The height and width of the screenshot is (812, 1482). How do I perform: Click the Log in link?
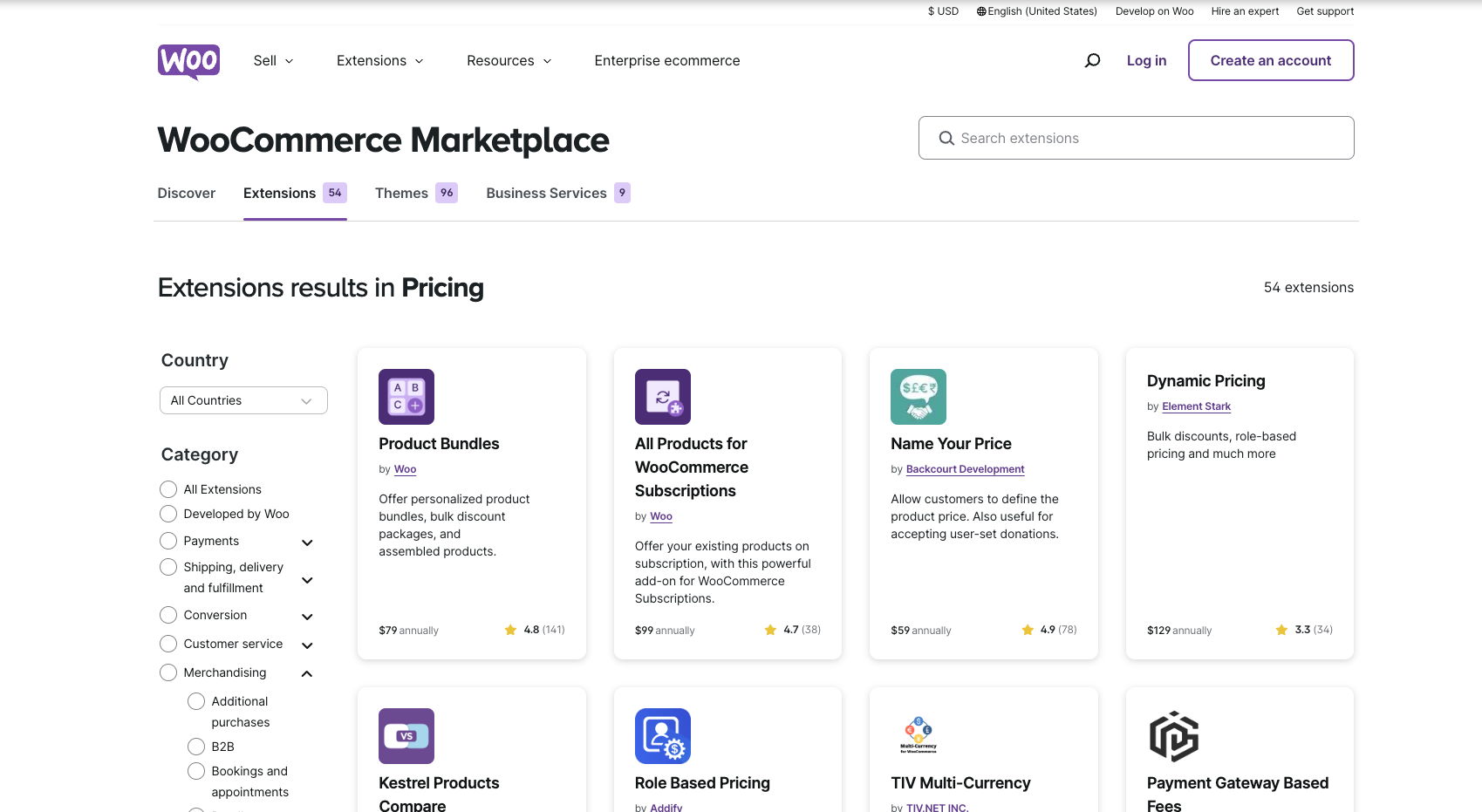(x=1146, y=60)
